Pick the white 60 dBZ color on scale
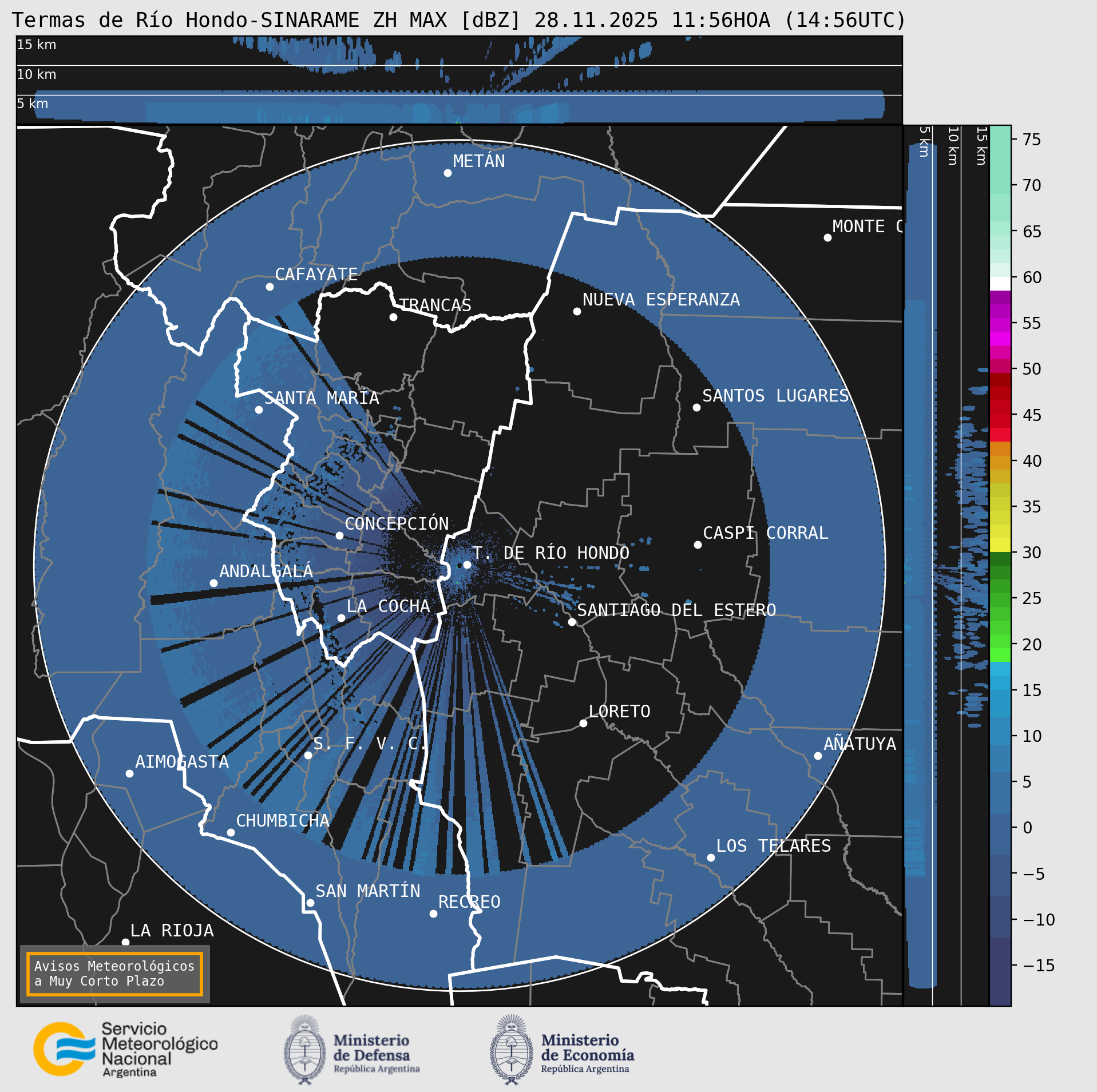The height and width of the screenshot is (1092, 1097). tap(1000, 284)
